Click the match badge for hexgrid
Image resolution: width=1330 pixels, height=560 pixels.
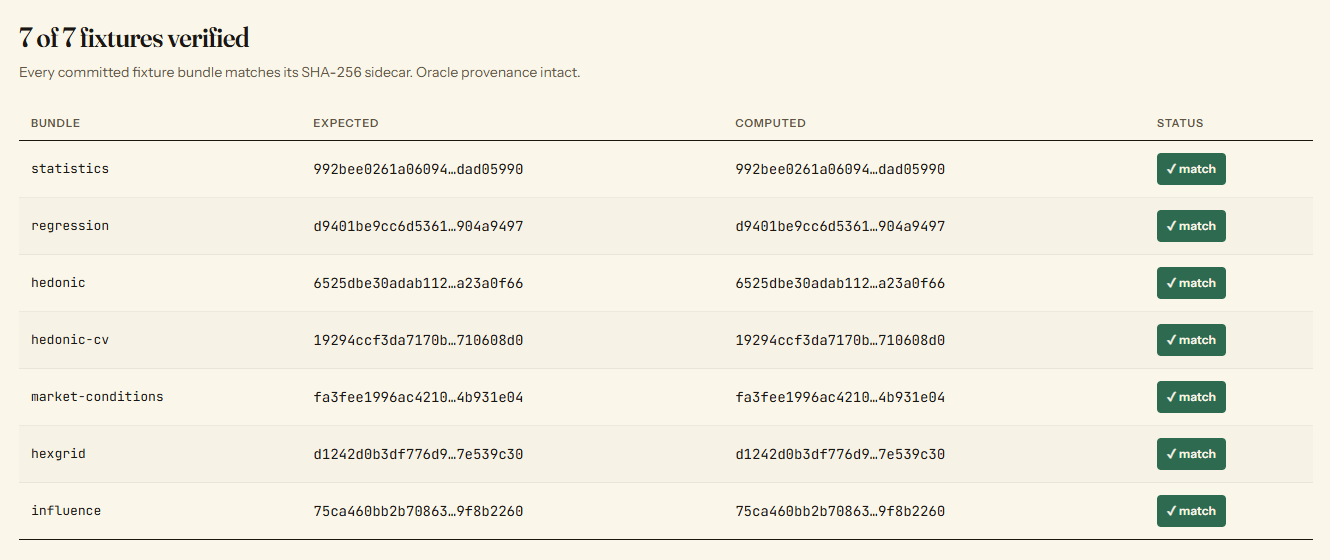coord(1191,454)
